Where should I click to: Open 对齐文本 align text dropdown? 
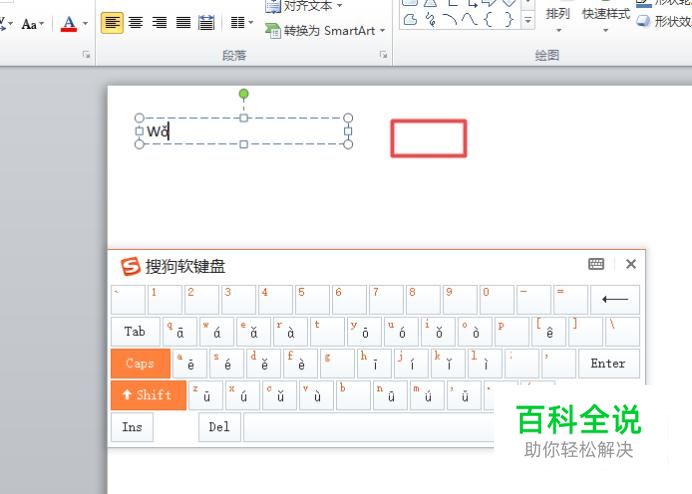305,6
